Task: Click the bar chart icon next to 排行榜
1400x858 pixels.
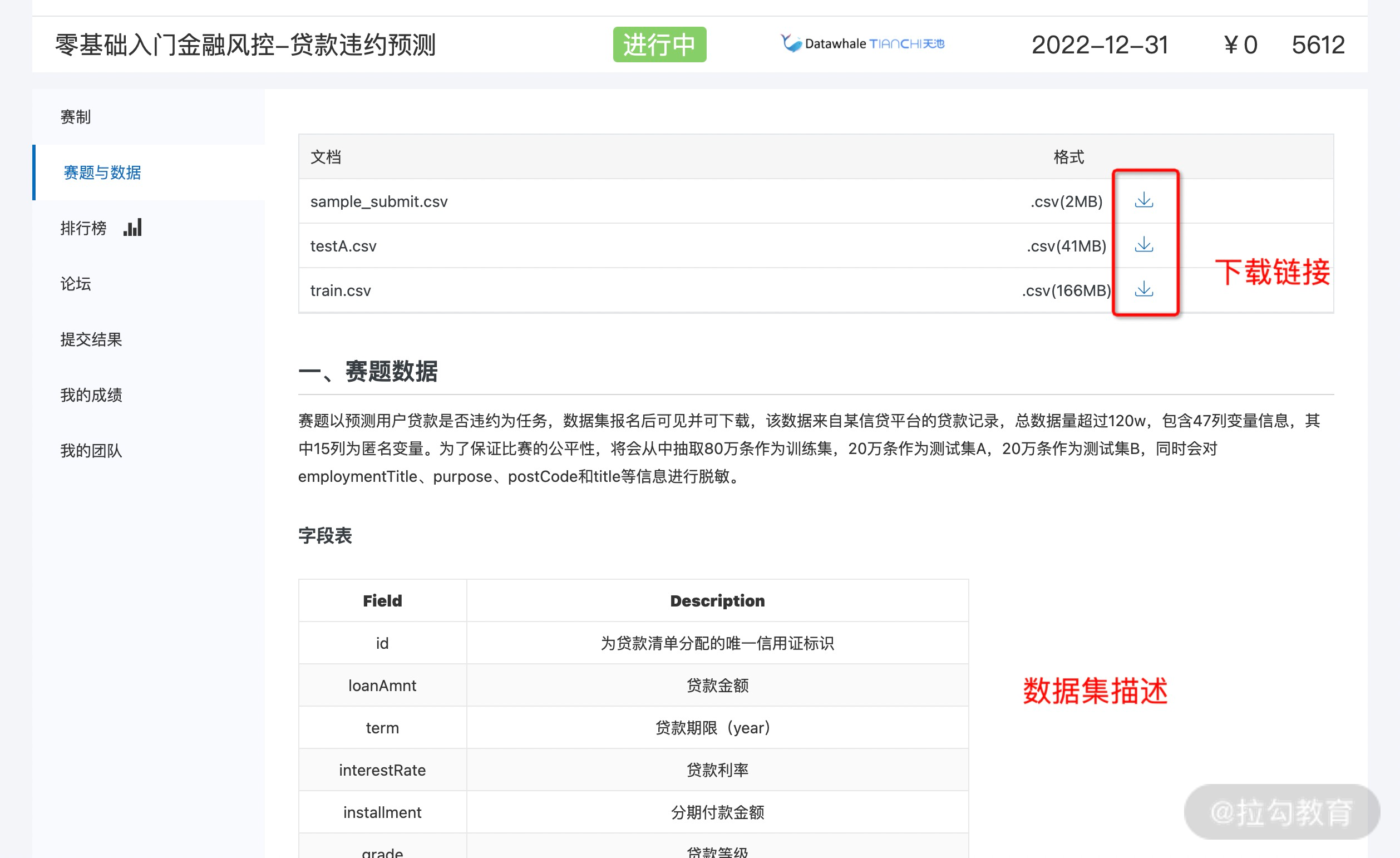Action: pos(132,226)
